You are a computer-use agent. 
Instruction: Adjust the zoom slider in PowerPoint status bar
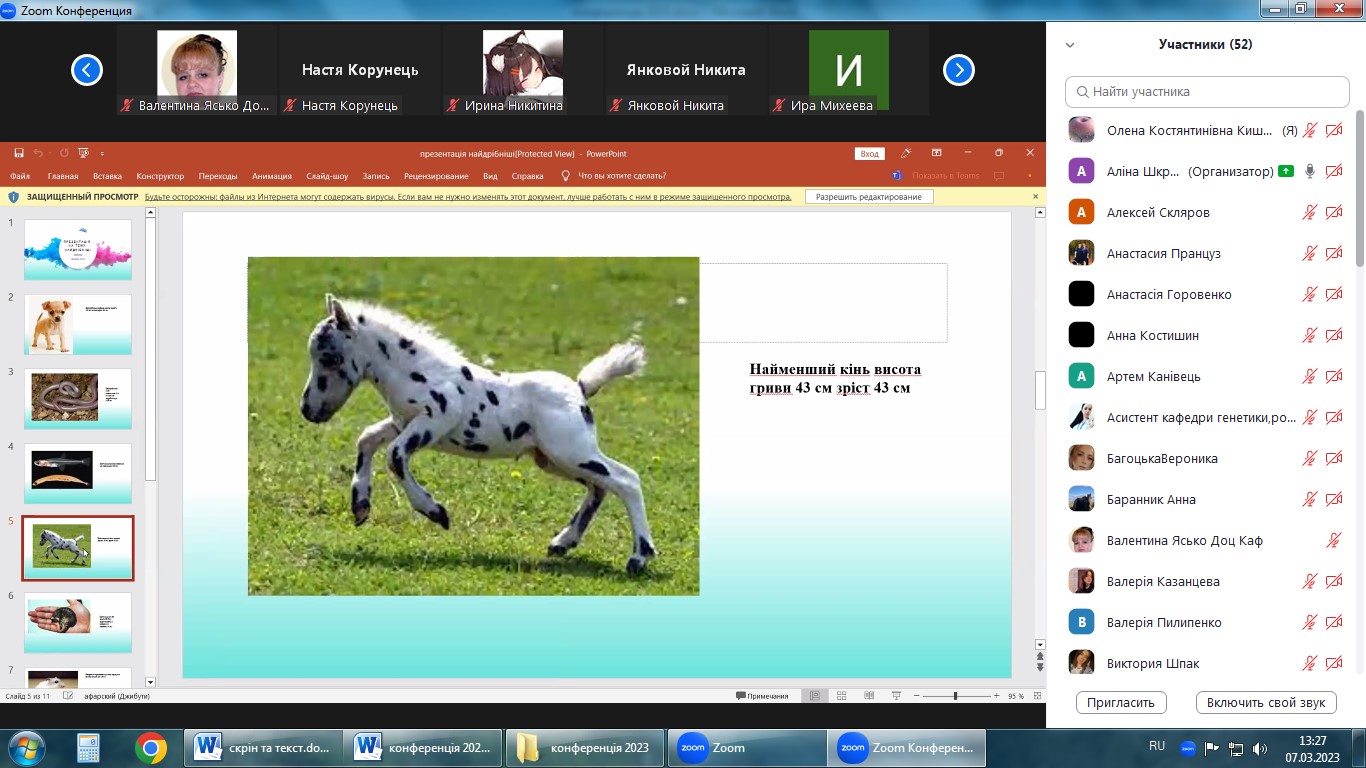[955, 696]
